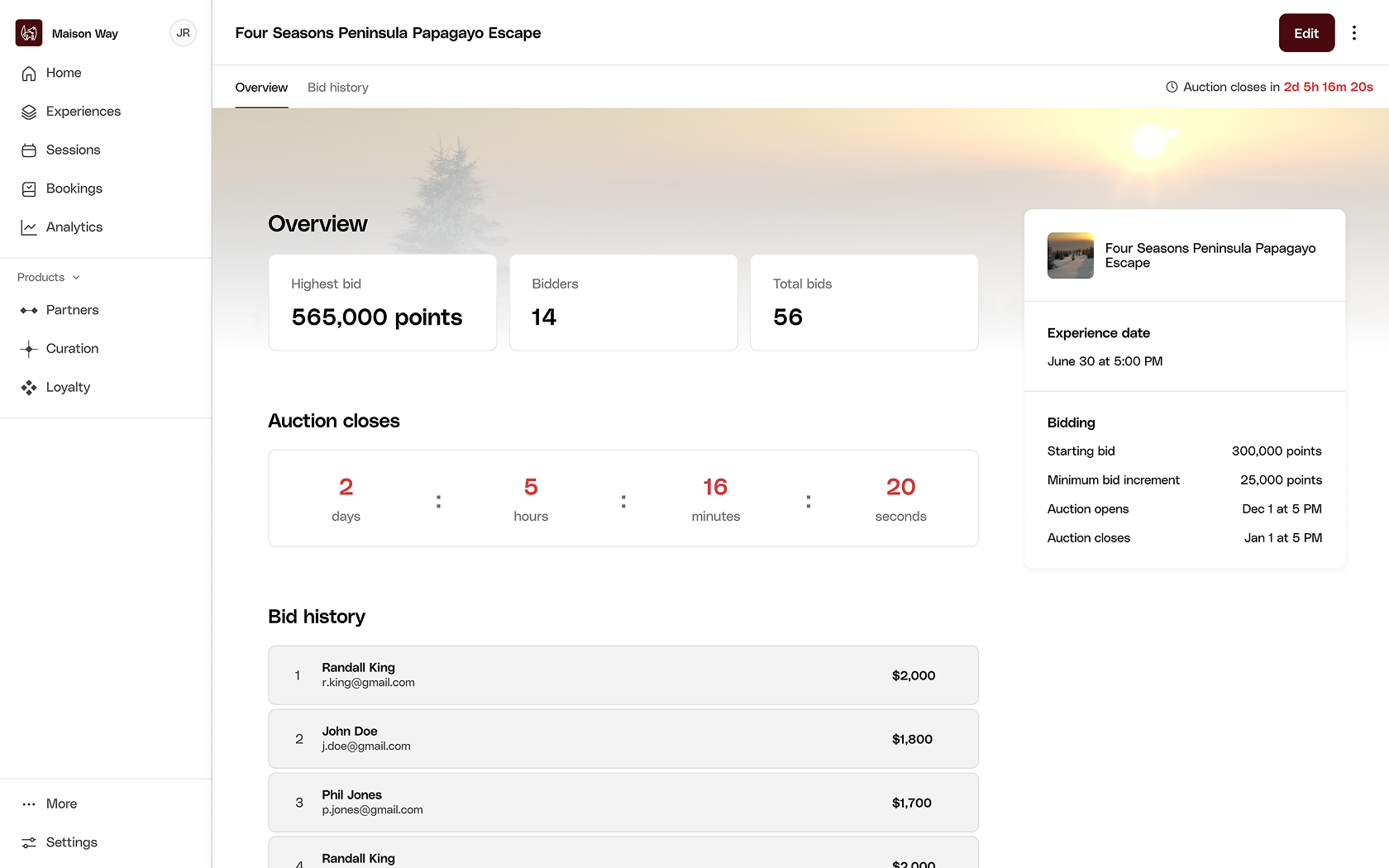1389x868 pixels.
Task: Select the Highest bid card
Action: (x=382, y=303)
